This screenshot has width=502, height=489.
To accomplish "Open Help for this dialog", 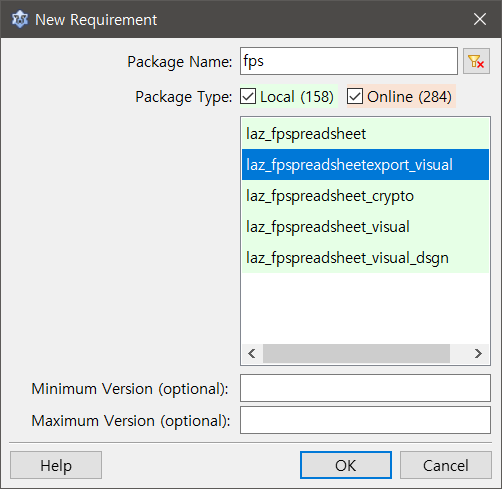I will point(56,465).
